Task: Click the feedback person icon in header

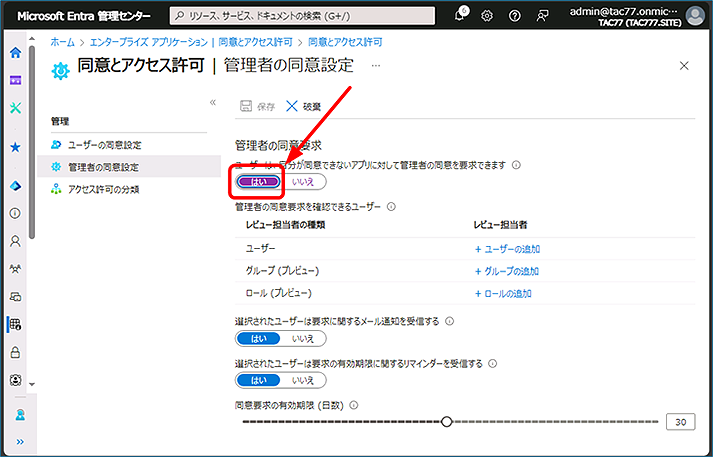Action: coord(542,16)
